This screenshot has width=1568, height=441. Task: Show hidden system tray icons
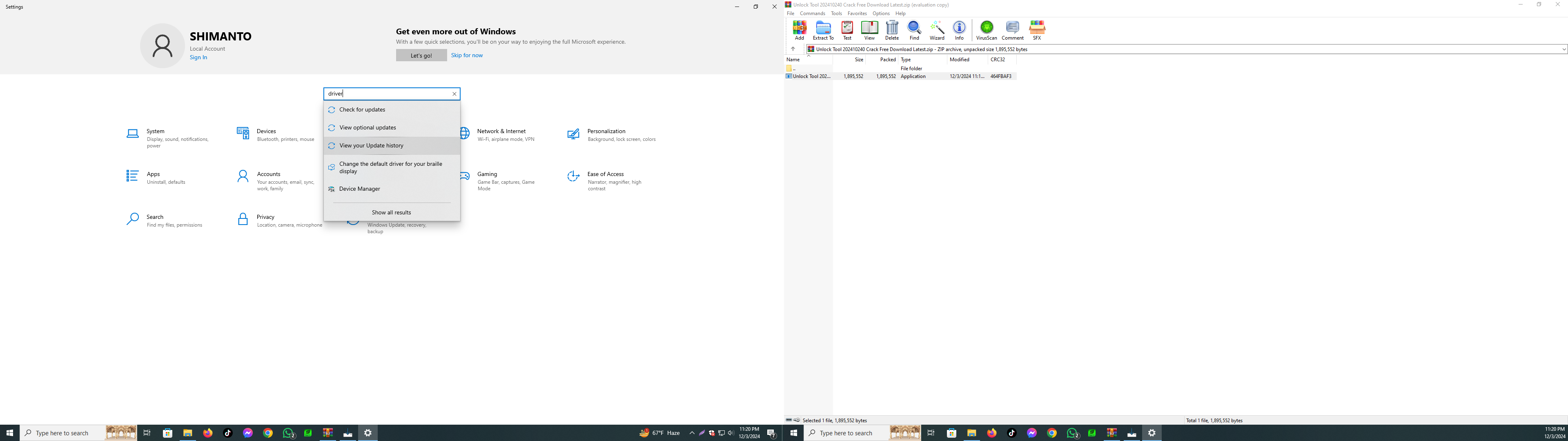691,433
